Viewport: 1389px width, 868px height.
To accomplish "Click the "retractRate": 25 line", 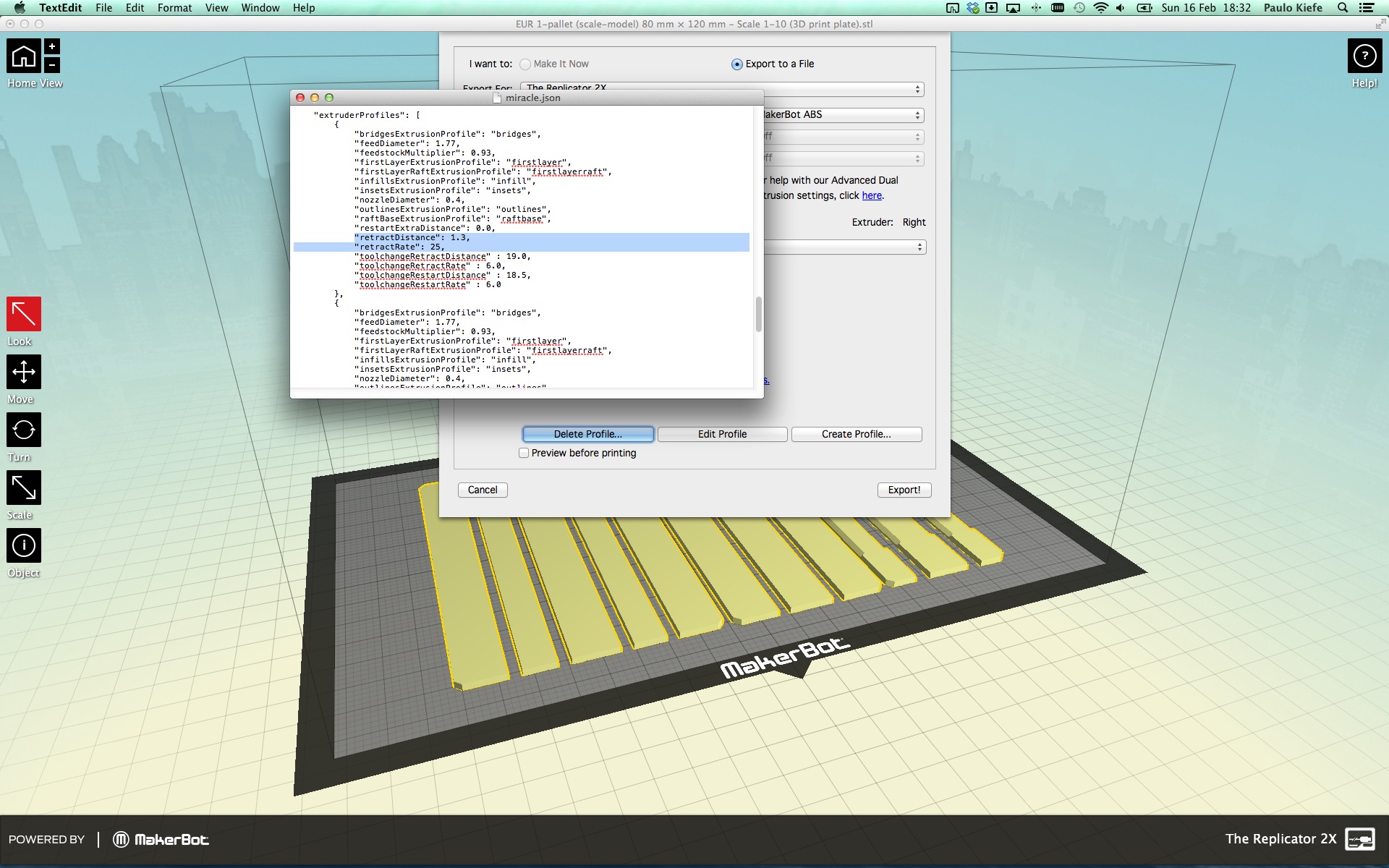I will click(x=399, y=247).
